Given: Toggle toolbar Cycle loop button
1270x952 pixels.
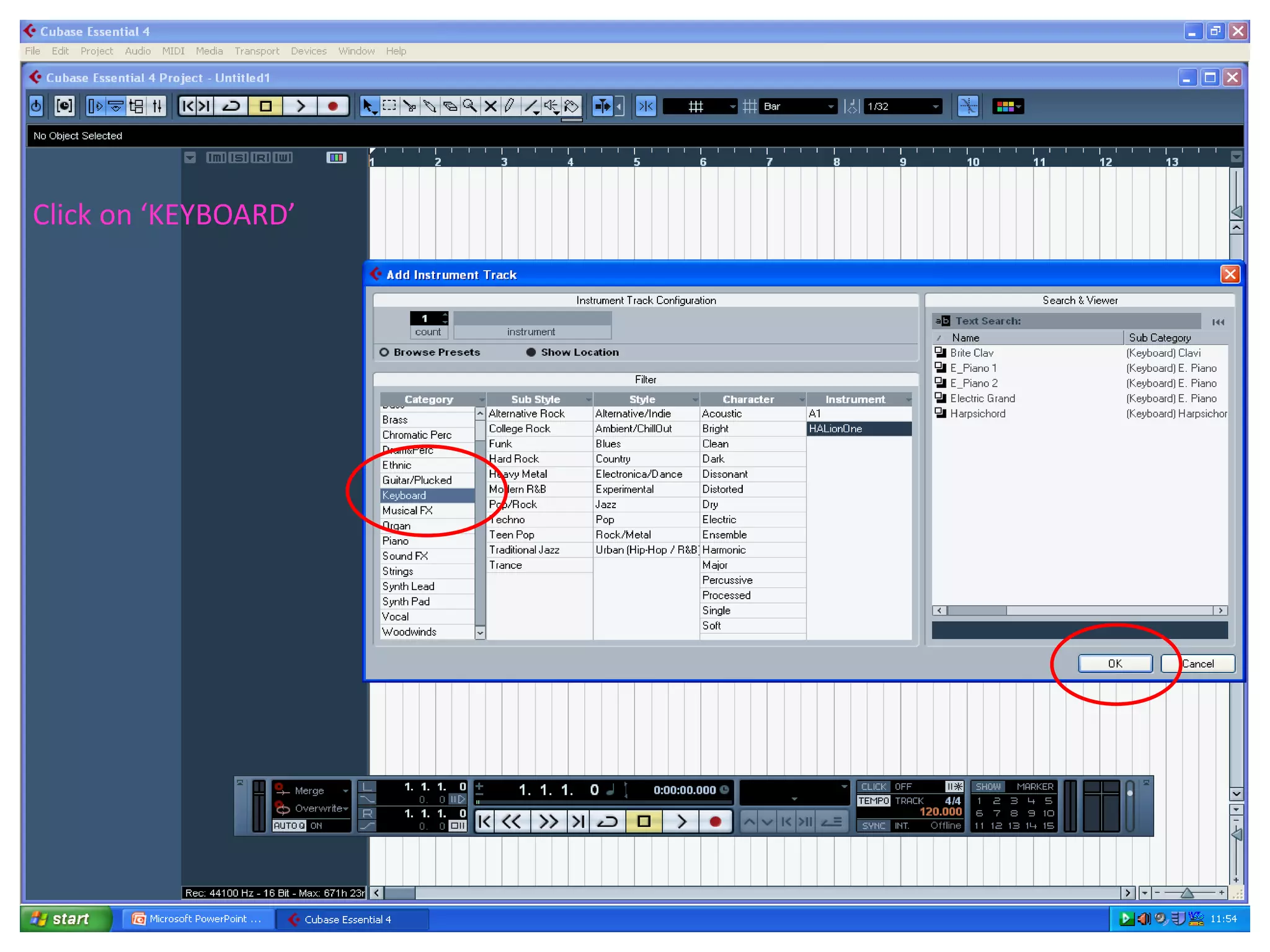Looking at the screenshot, I should [231, 107].
